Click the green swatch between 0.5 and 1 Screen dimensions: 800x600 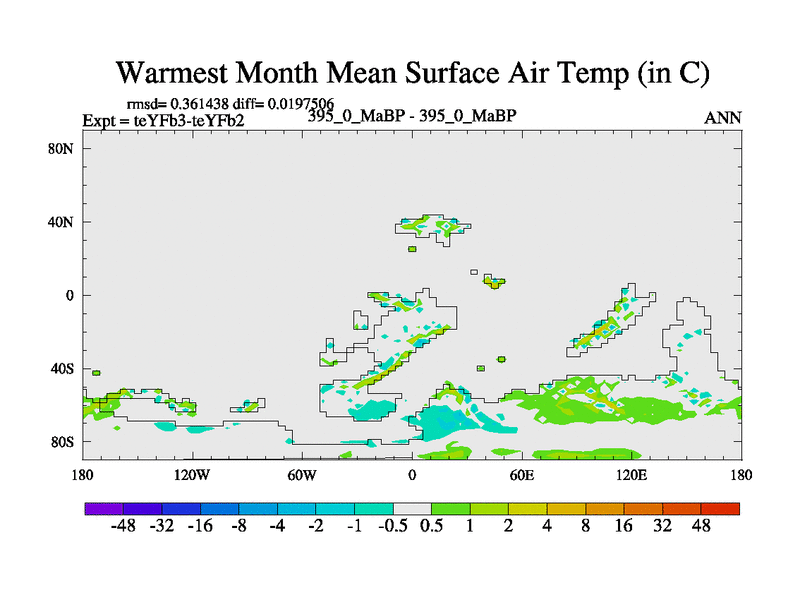[451, 509]
